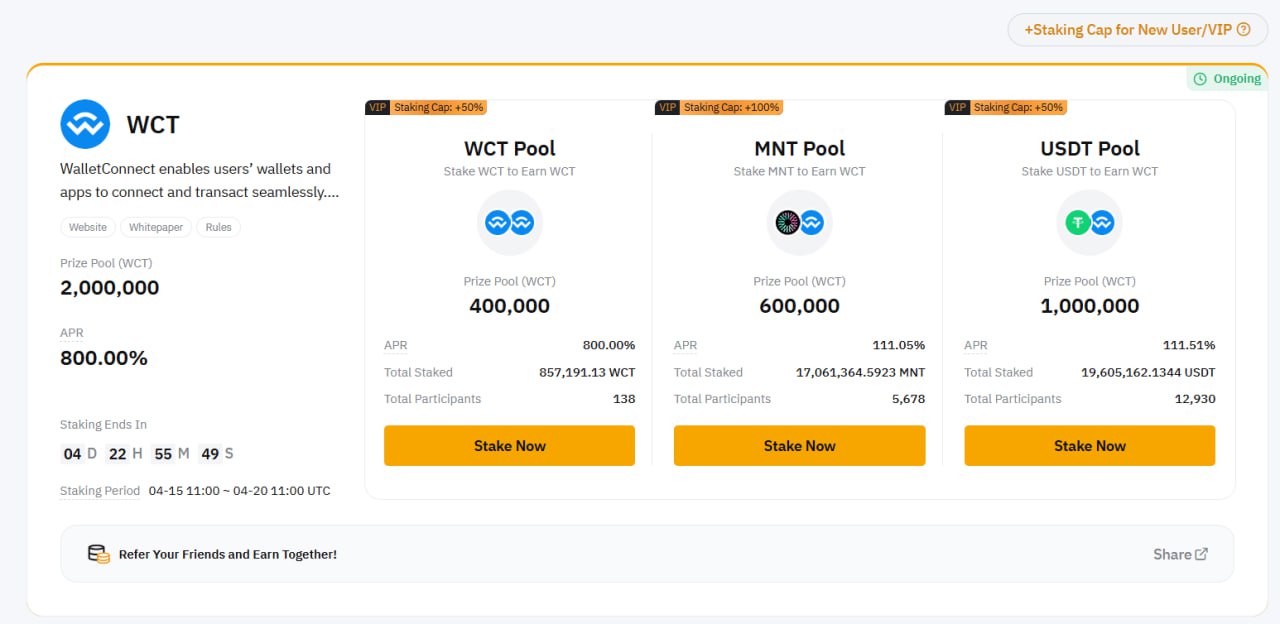Click the VIP Staking Cap +100% badge

(719, 107)
